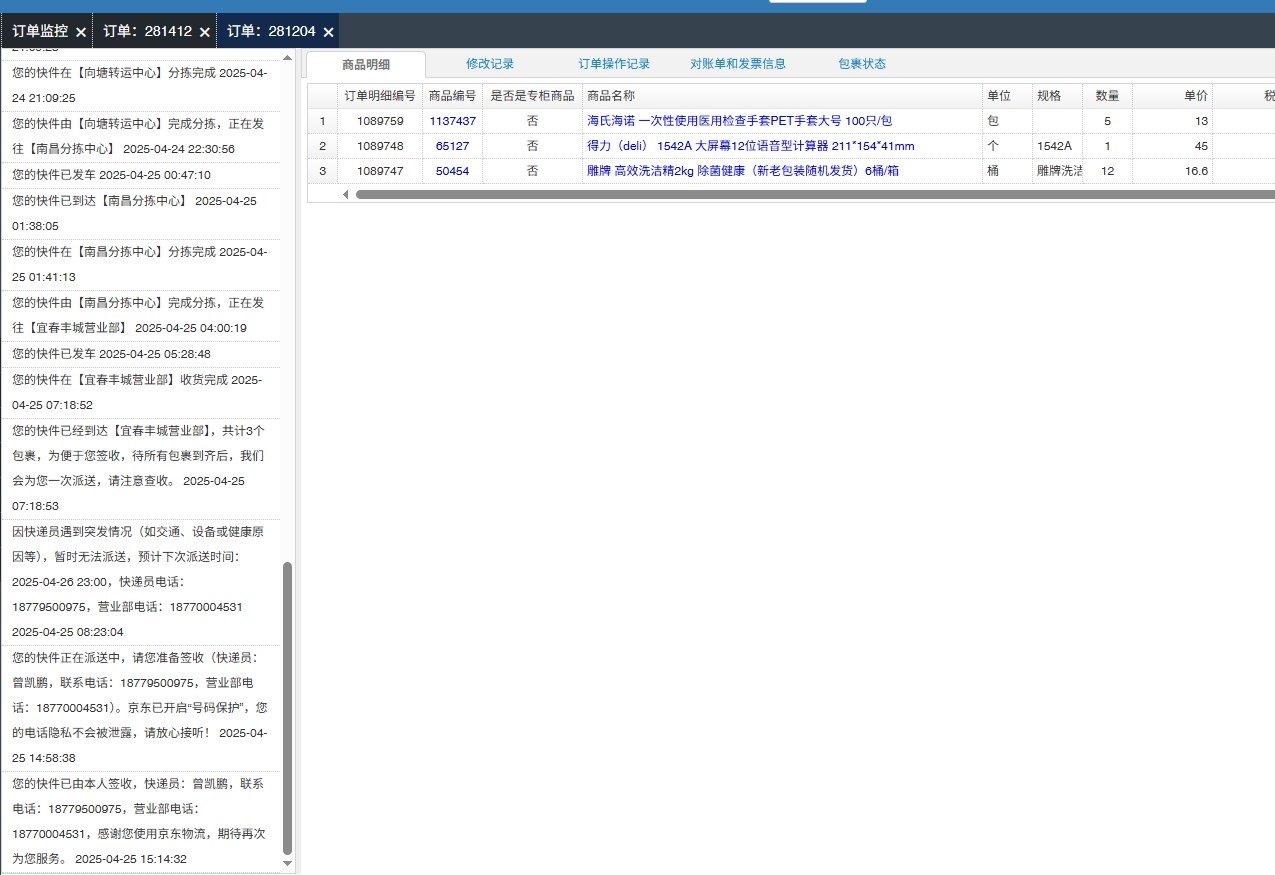This screenshot has width=1275, height=875.
Task: Click the tracking log scroll-up arrow
Action: pos(288,57)
